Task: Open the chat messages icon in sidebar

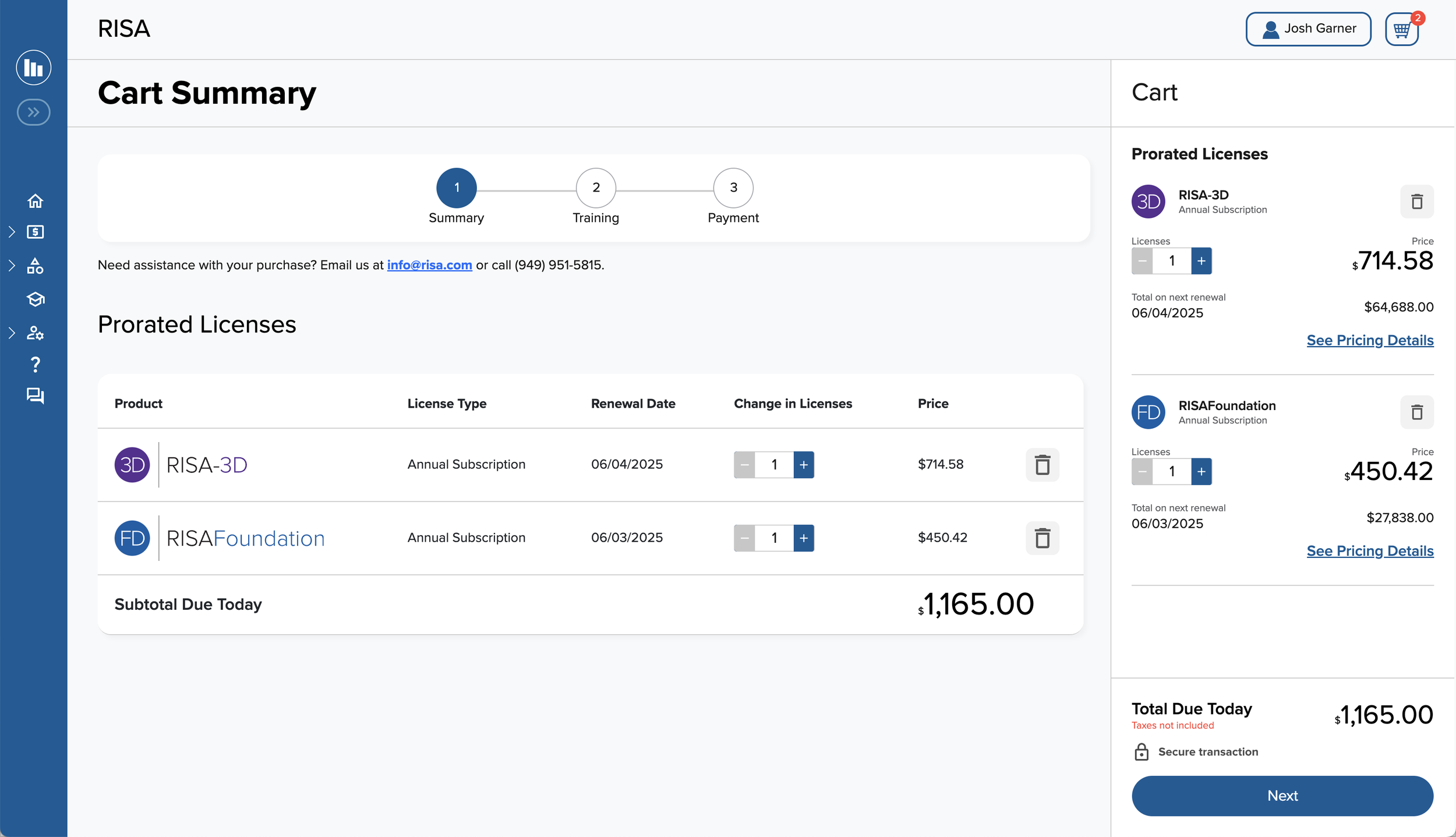Action: [x=36, y=396]
